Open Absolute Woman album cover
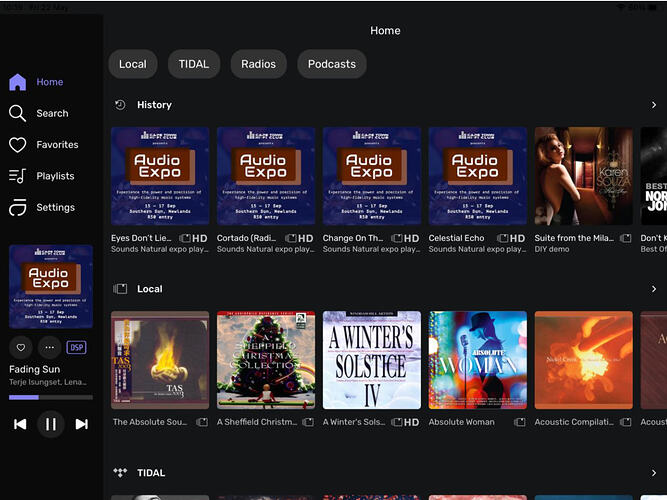This screenshot has height=500, width=667. (478, 360)
